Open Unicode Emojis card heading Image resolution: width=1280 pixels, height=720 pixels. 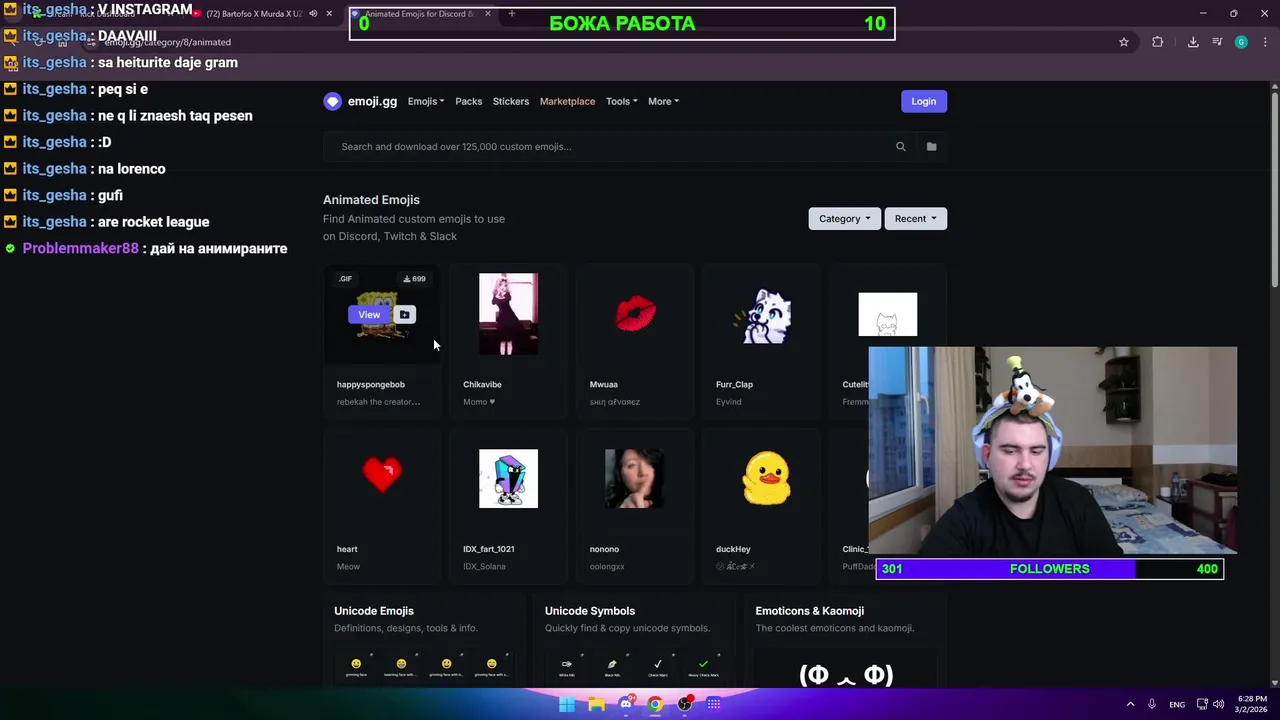tap(374, 611)
